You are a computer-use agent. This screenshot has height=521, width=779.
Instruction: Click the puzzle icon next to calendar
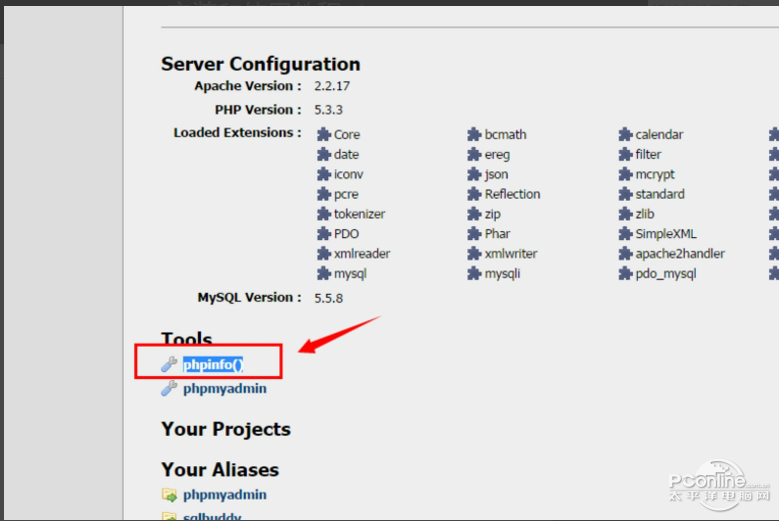pyautogui.click(x=625, y=134)
